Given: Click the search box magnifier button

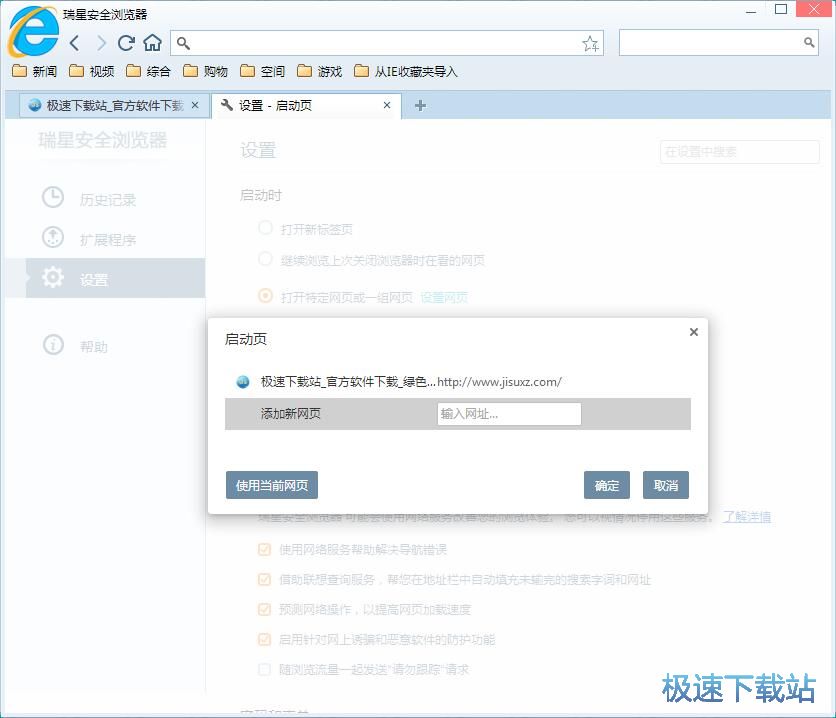Looking at the screenshot, I should [x=809, y=42].
